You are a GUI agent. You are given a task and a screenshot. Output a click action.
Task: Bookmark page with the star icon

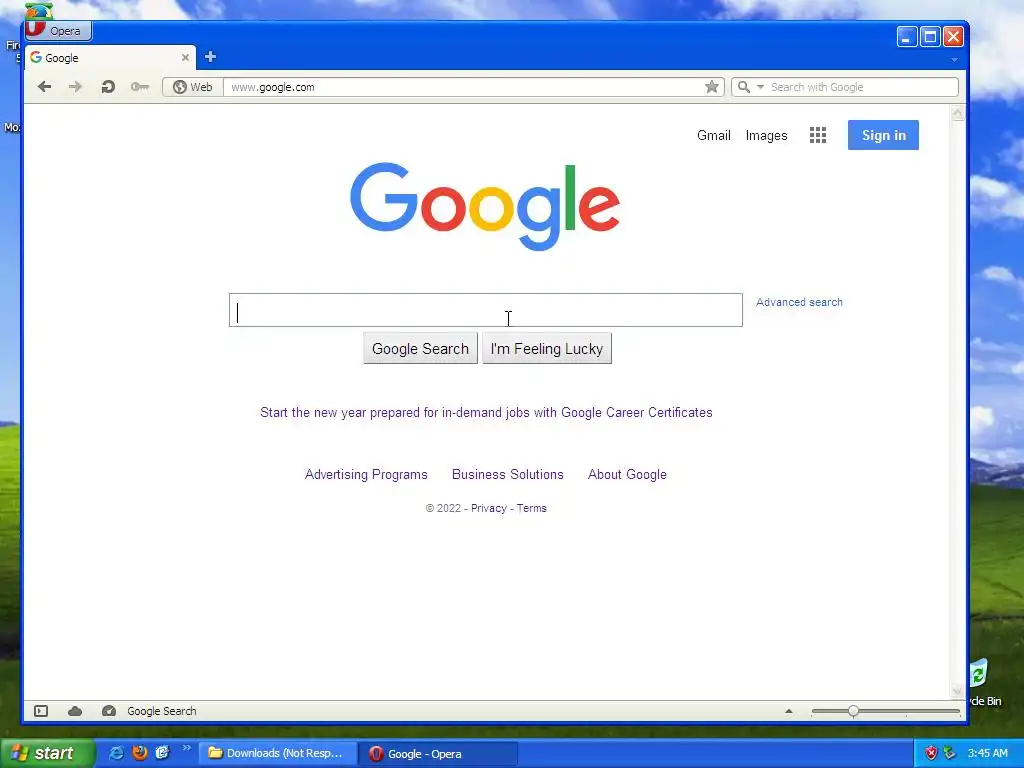coord(712,87)
